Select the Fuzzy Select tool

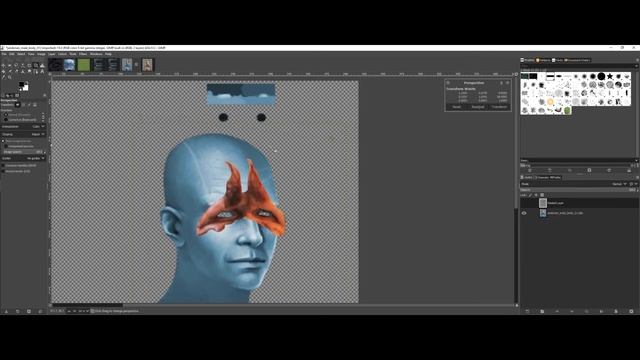pos(23,65)
